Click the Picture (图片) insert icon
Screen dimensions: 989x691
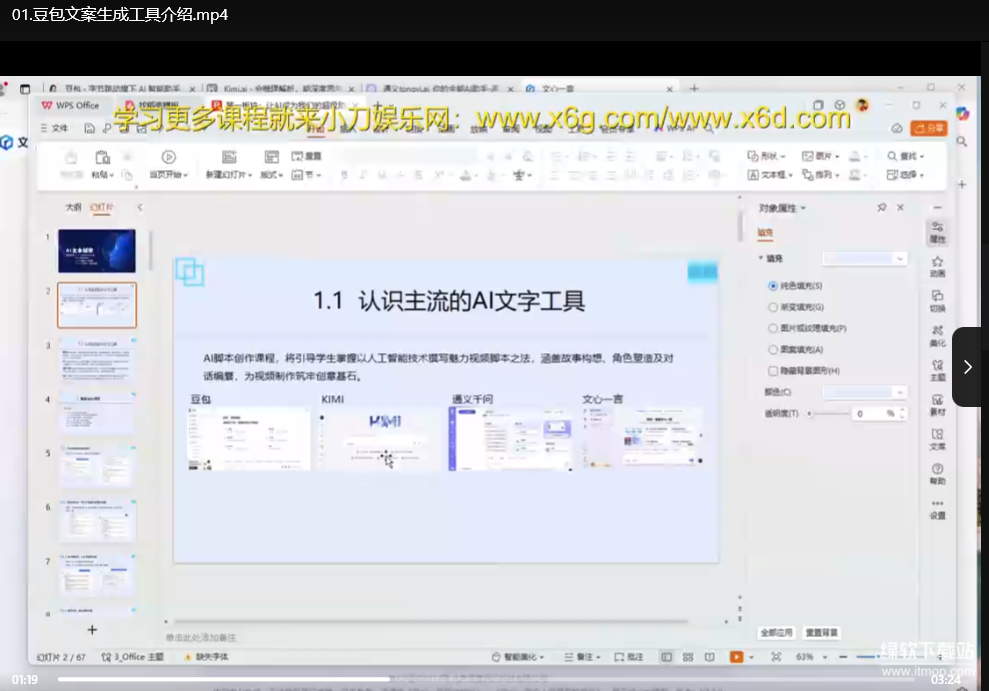click(x=807, y=156)
